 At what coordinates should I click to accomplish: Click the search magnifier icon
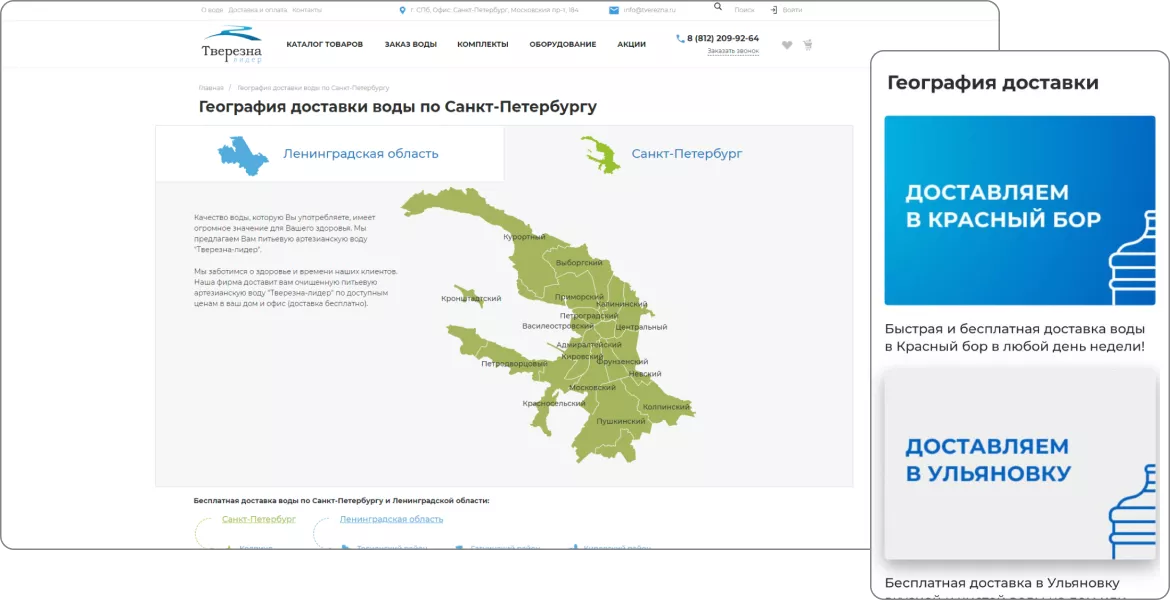718,6
